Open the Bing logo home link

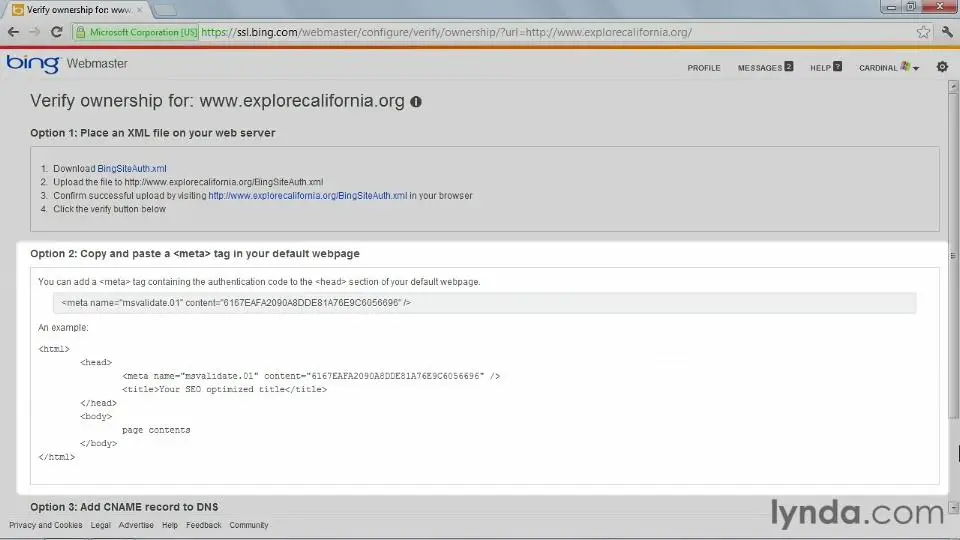pos(34,64)
